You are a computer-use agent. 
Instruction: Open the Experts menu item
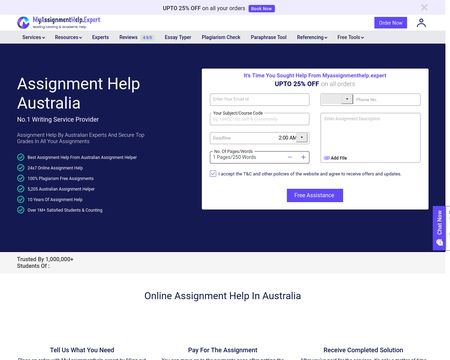(100, 37)
